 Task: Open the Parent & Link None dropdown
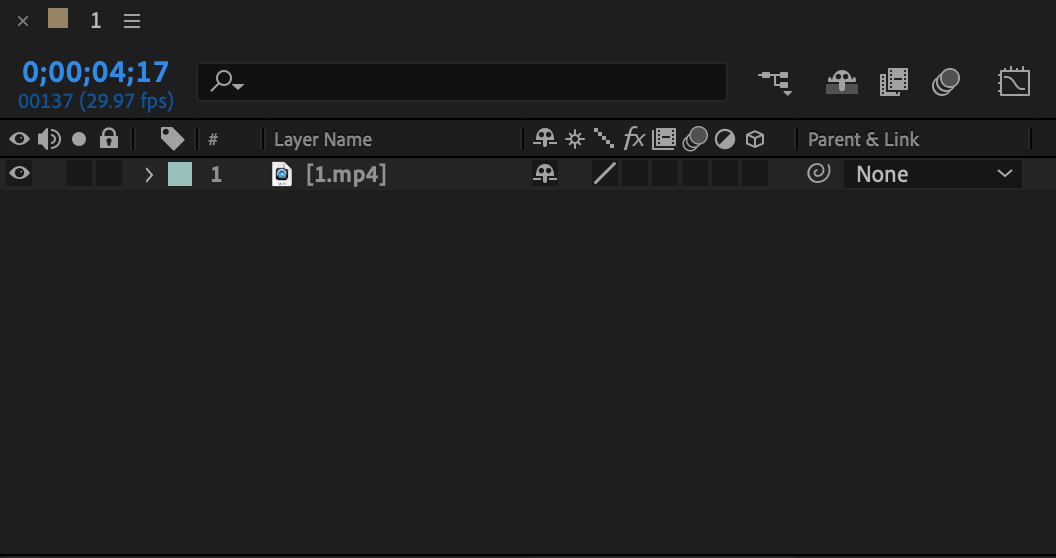pos(932,174)
